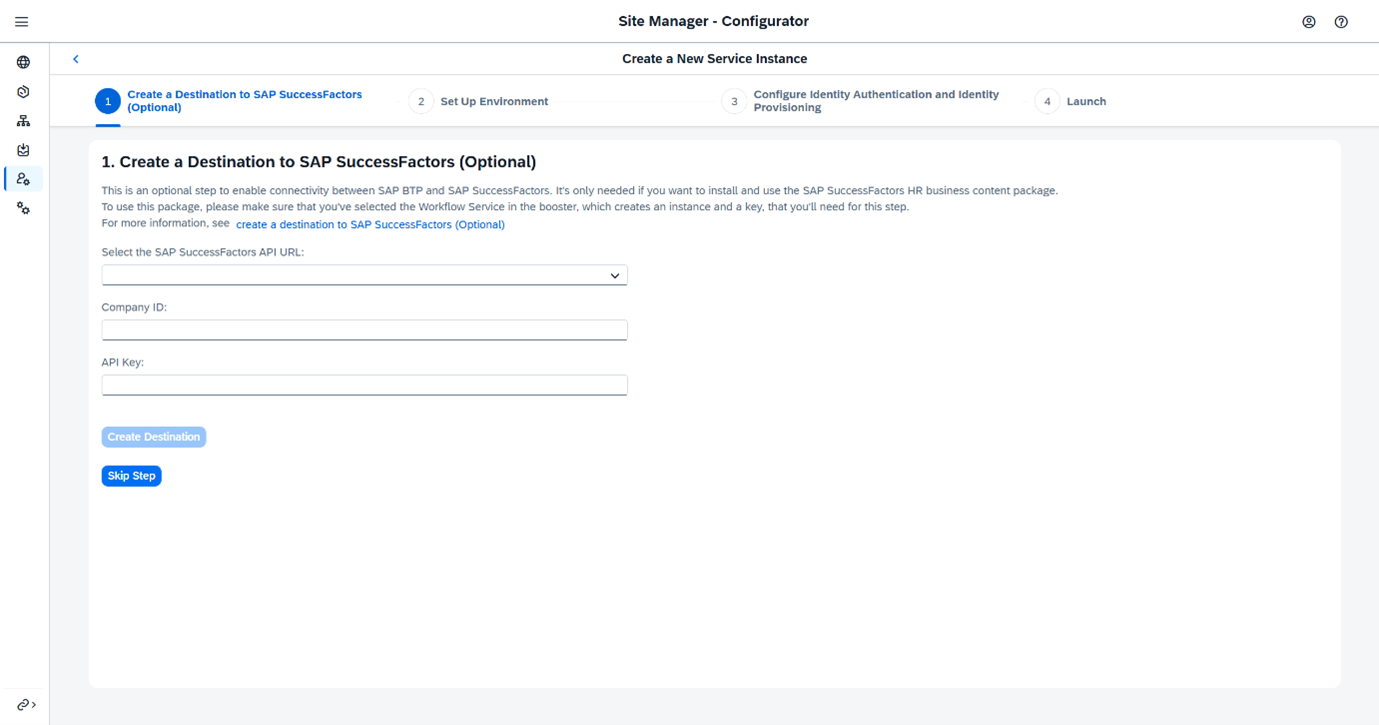Click the Select the SAP SuccessFactors API URL label
This screenshot has height=725, width=1379.
[203, 252]
